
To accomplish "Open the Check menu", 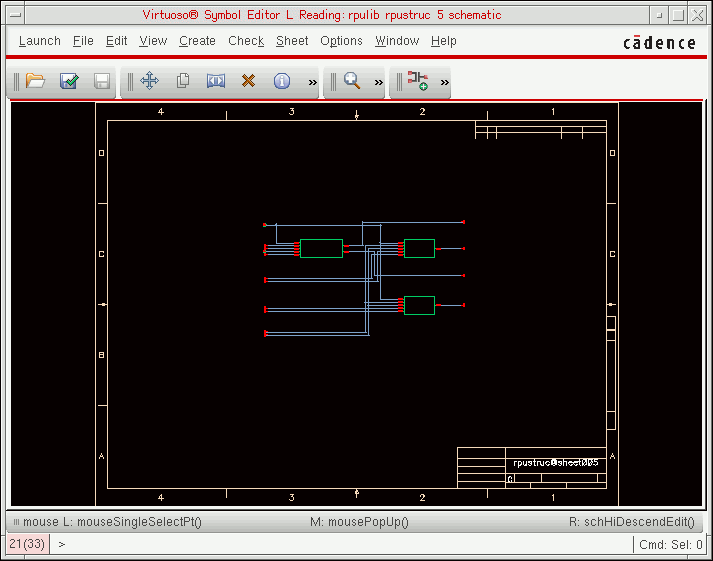I will coord(246,41).
